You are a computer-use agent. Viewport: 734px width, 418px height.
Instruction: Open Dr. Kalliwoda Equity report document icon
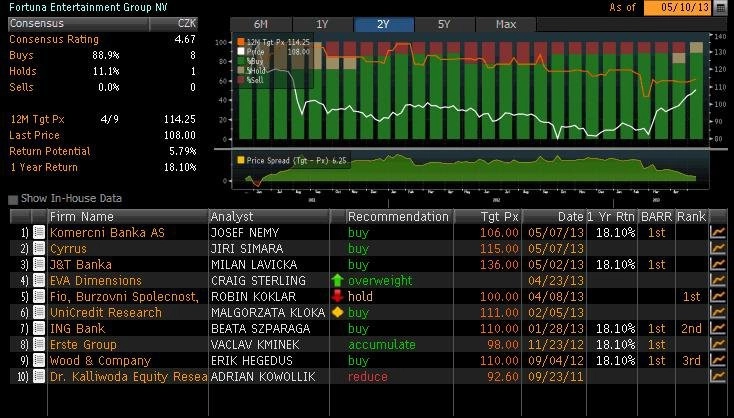[39, 376]
